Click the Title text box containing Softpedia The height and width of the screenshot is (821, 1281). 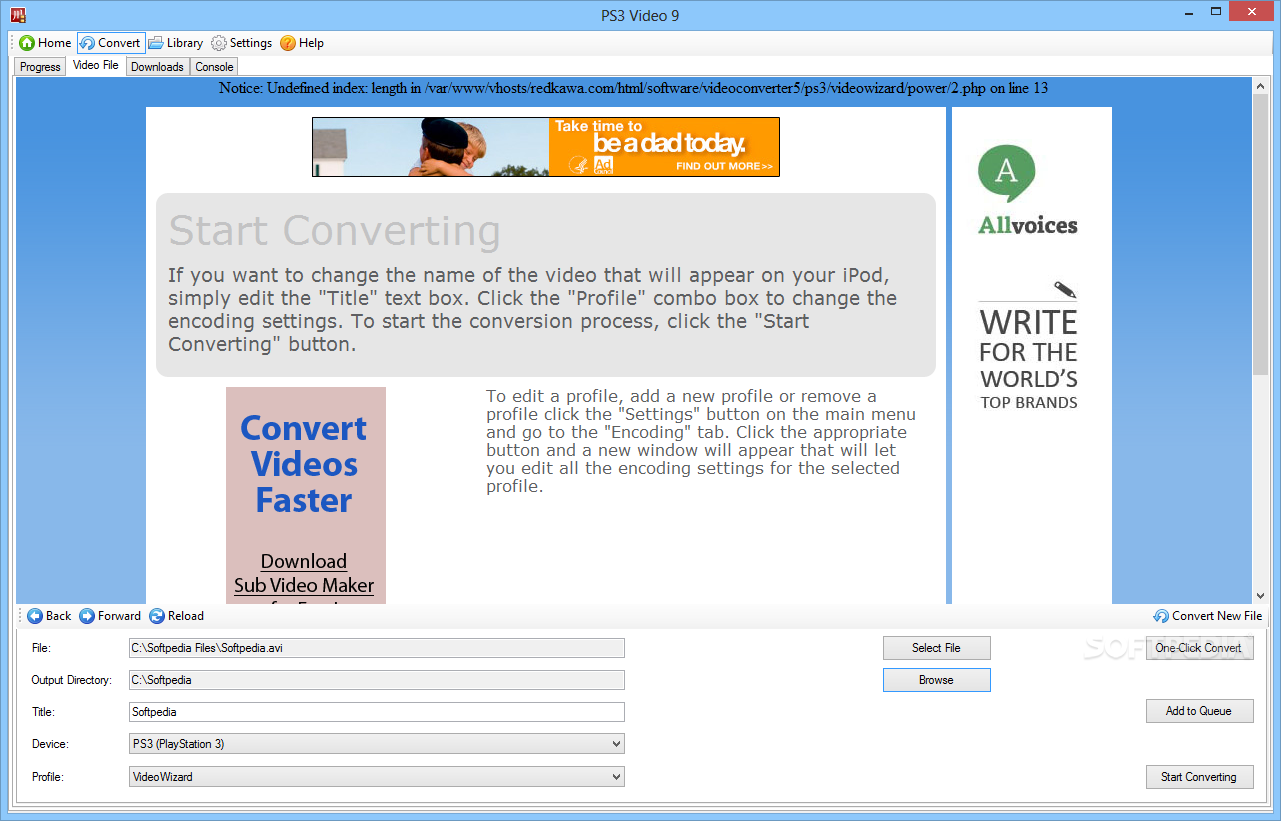click(377, 712)
